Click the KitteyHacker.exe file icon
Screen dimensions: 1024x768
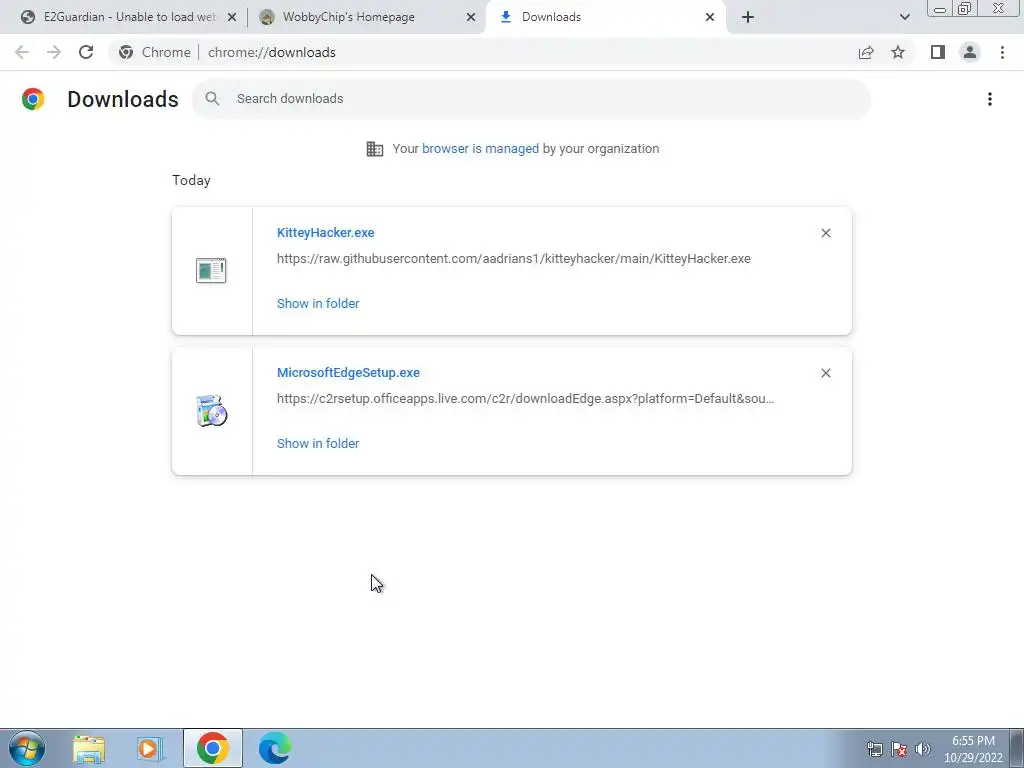pos(211,270)
